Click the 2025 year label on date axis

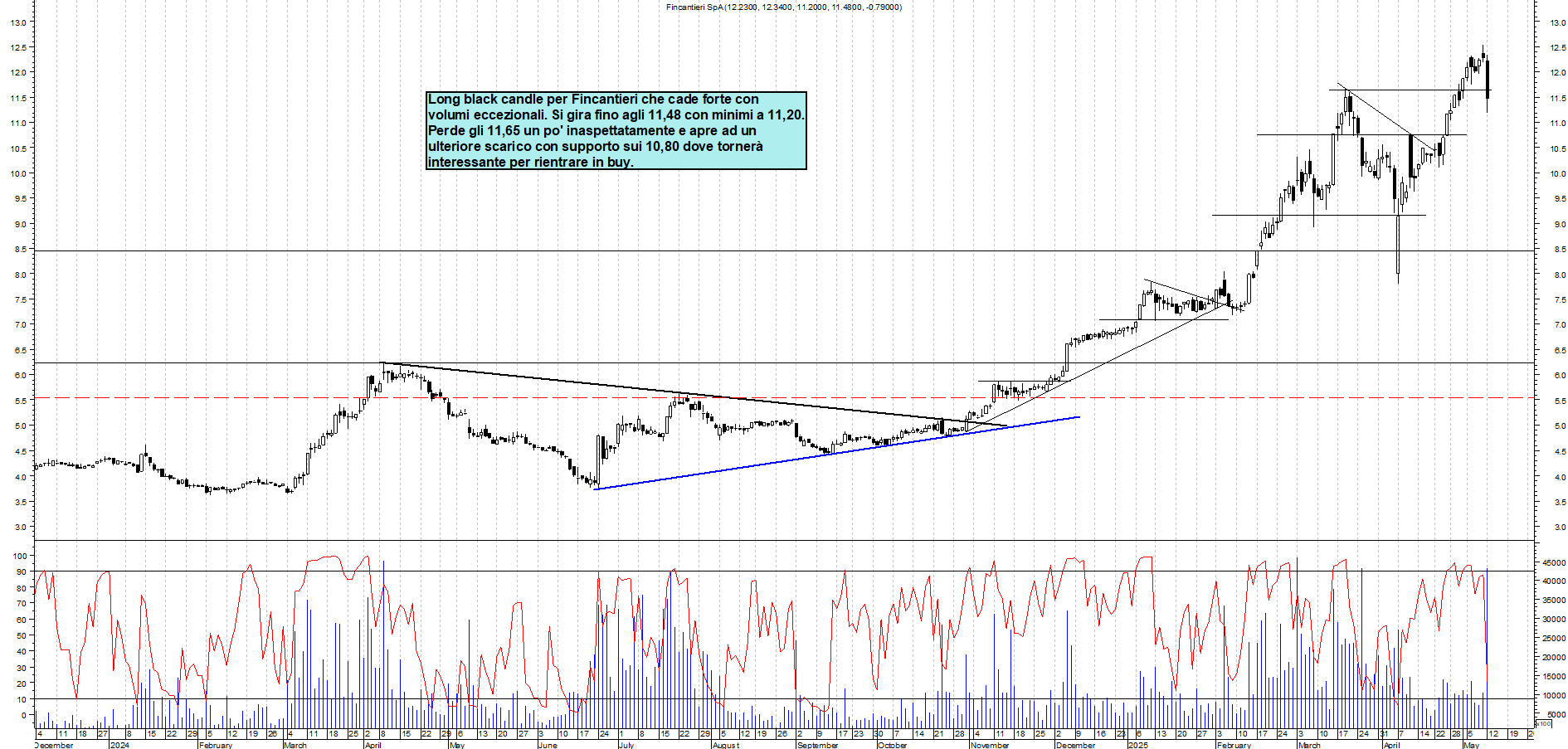1138,745
